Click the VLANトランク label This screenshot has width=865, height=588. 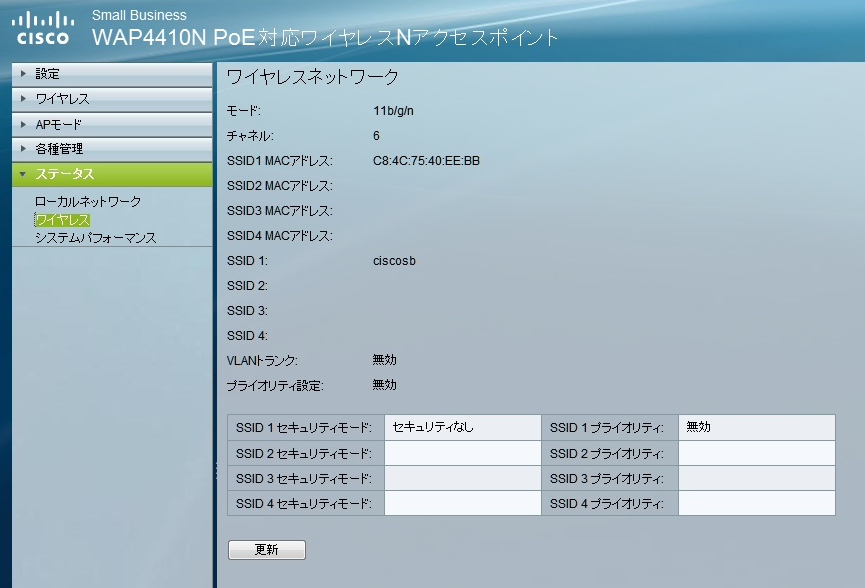(x=262, y=361)
